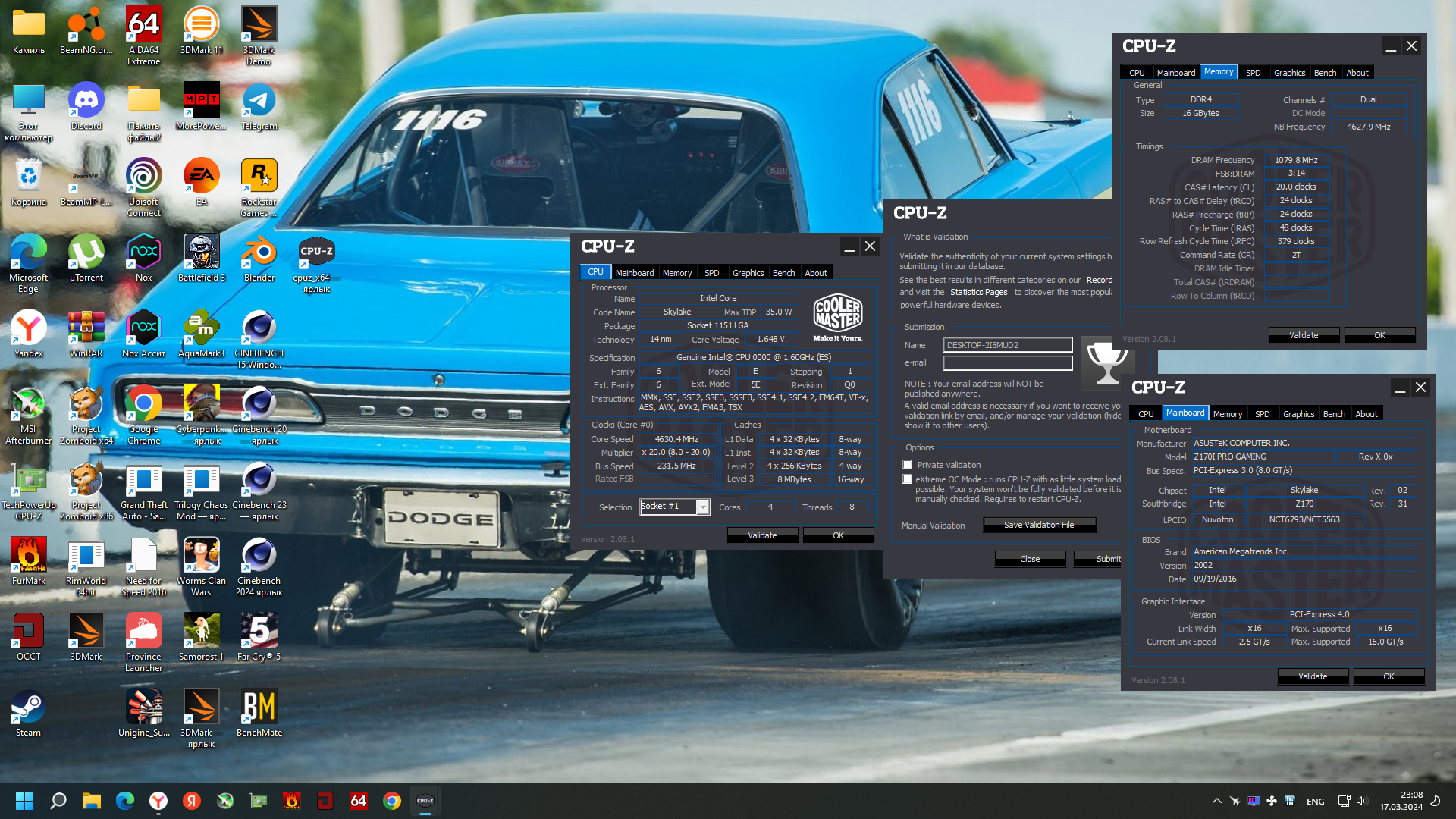
Task: Open SPD tab in Memory window
Action: [1253, 73]
